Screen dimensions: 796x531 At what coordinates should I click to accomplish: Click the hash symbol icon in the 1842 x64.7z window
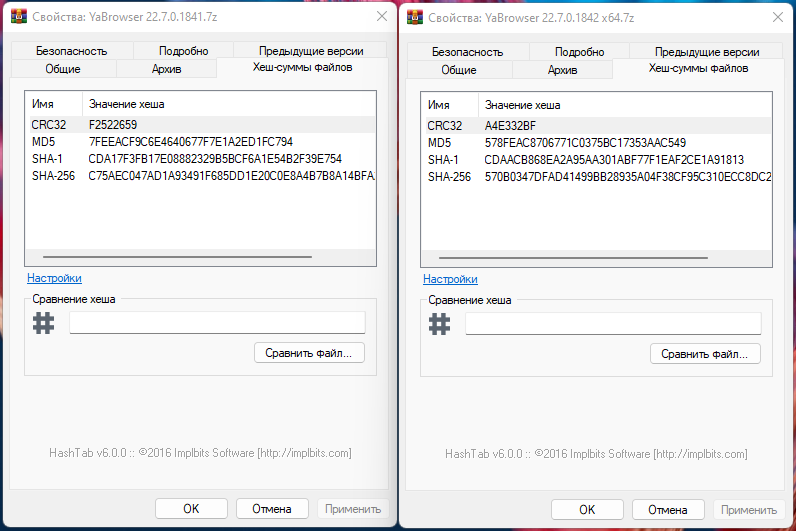[439, 323]
